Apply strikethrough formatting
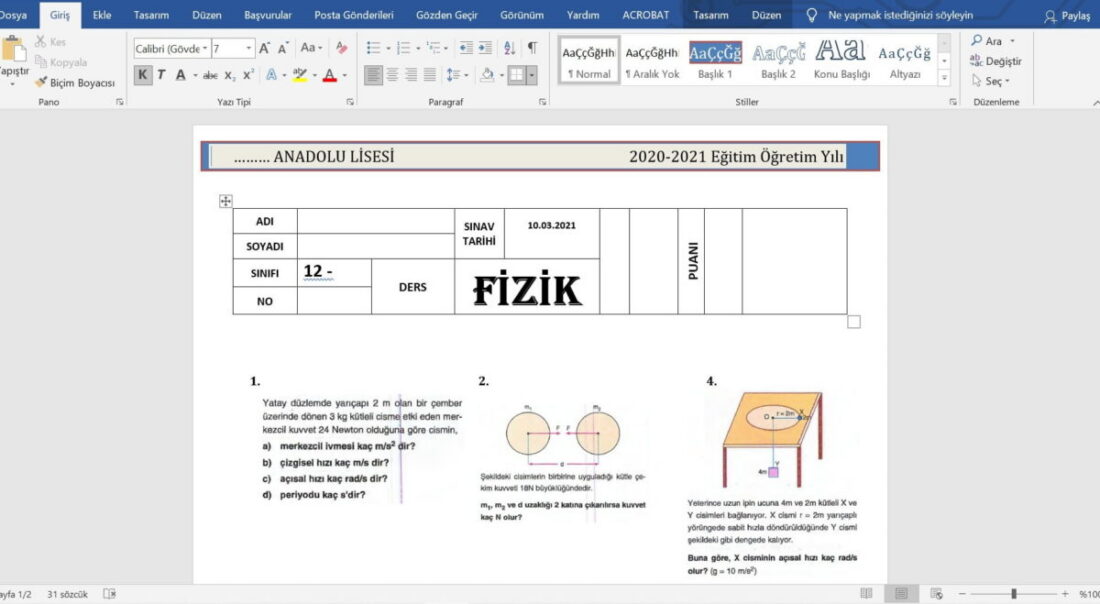The image size is (1100, 604). click(x=210, y=75)
